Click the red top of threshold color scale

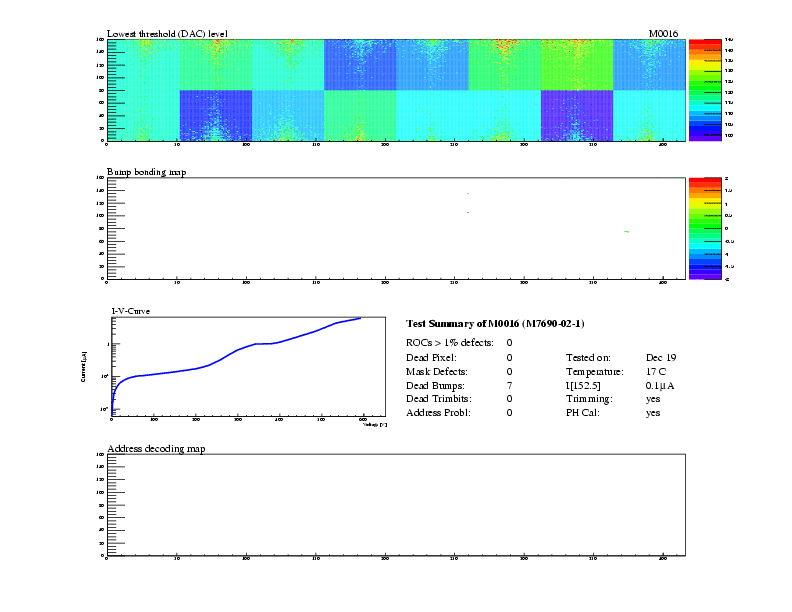tap(705, 43)
